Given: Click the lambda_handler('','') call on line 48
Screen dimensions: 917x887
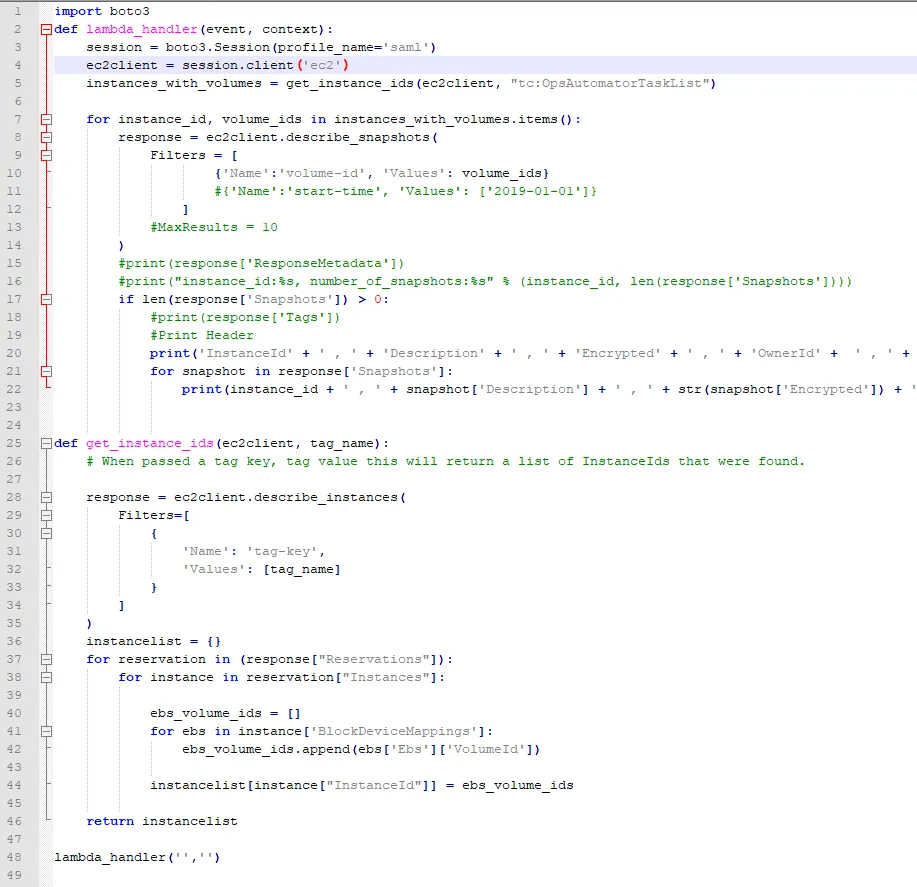Looking at the screenshot, I should tap(137, 858).
